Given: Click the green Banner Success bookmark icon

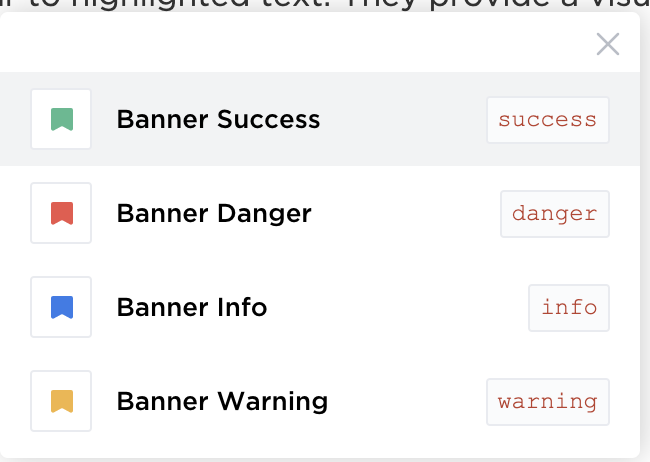Looking at the screenshot, I should 62,119.
